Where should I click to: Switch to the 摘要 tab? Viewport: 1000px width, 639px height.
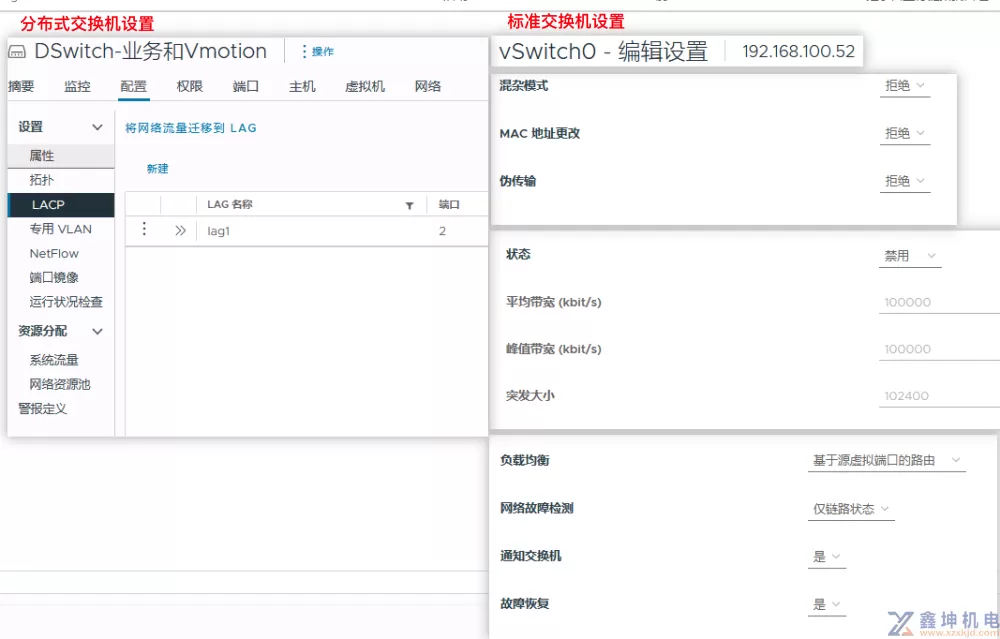click(x=21, y=86)
